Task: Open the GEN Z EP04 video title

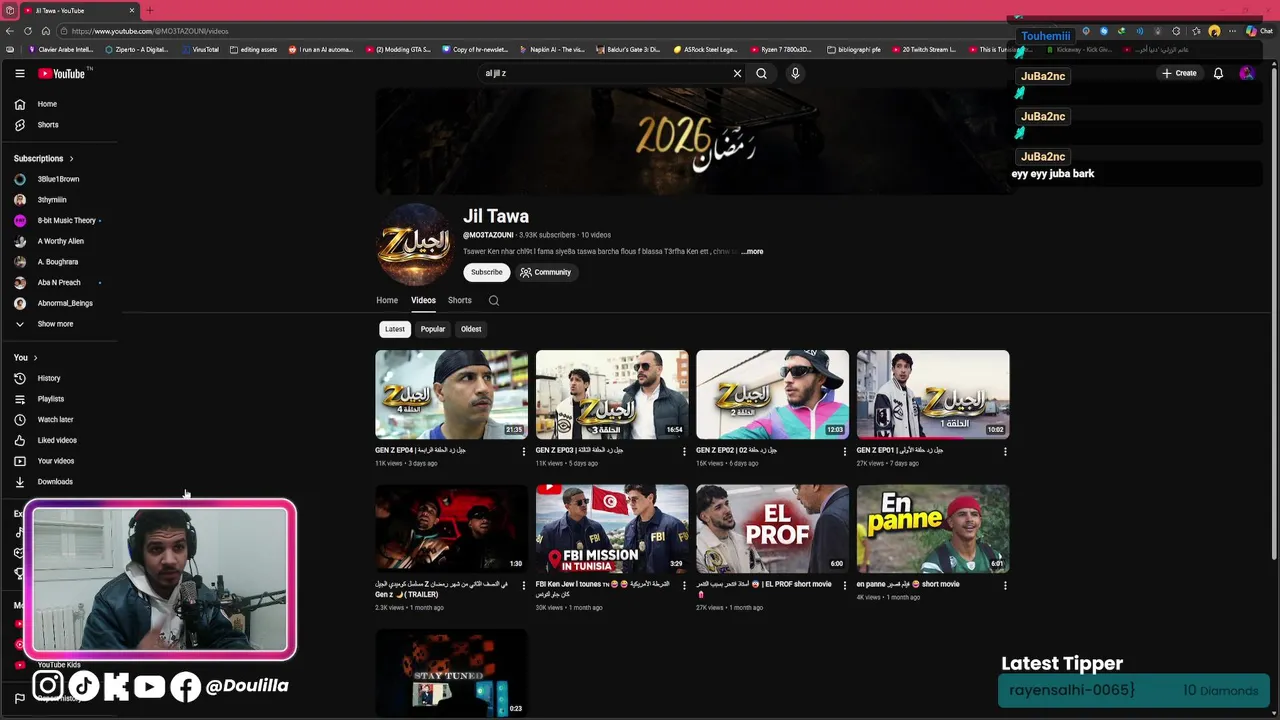Action: pos(420,450)
